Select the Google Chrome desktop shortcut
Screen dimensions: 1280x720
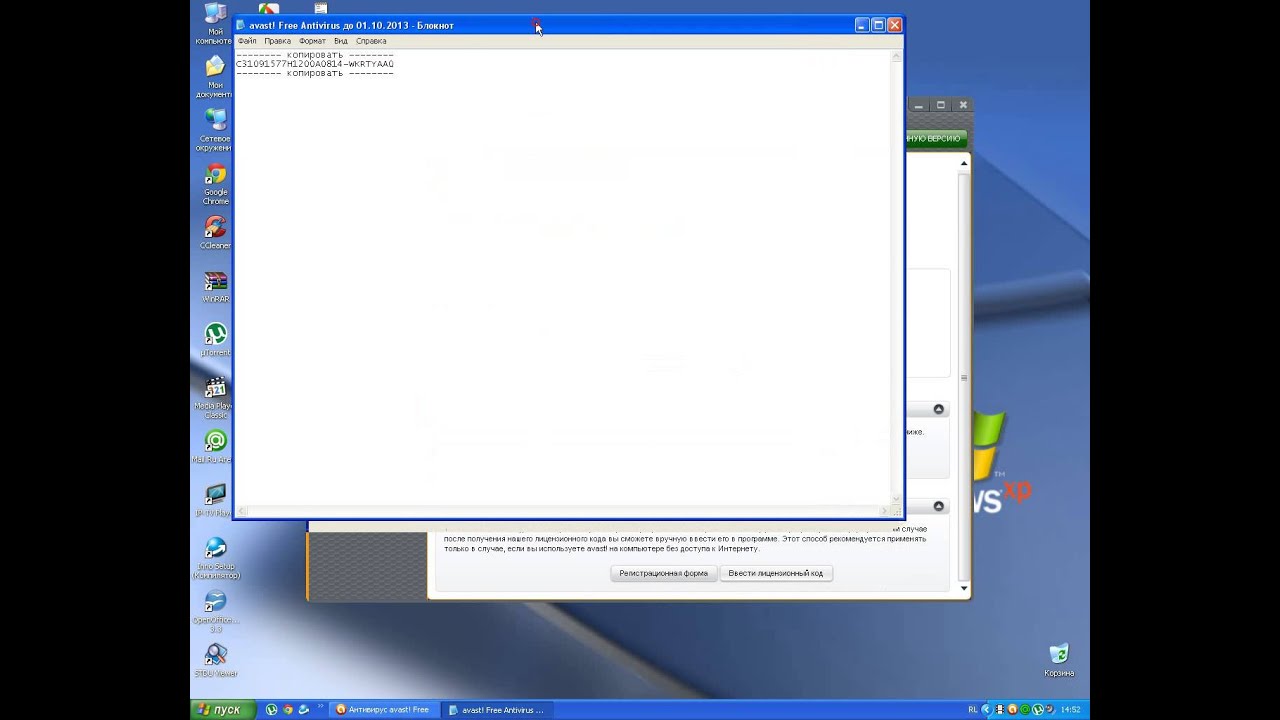point(215,184)
